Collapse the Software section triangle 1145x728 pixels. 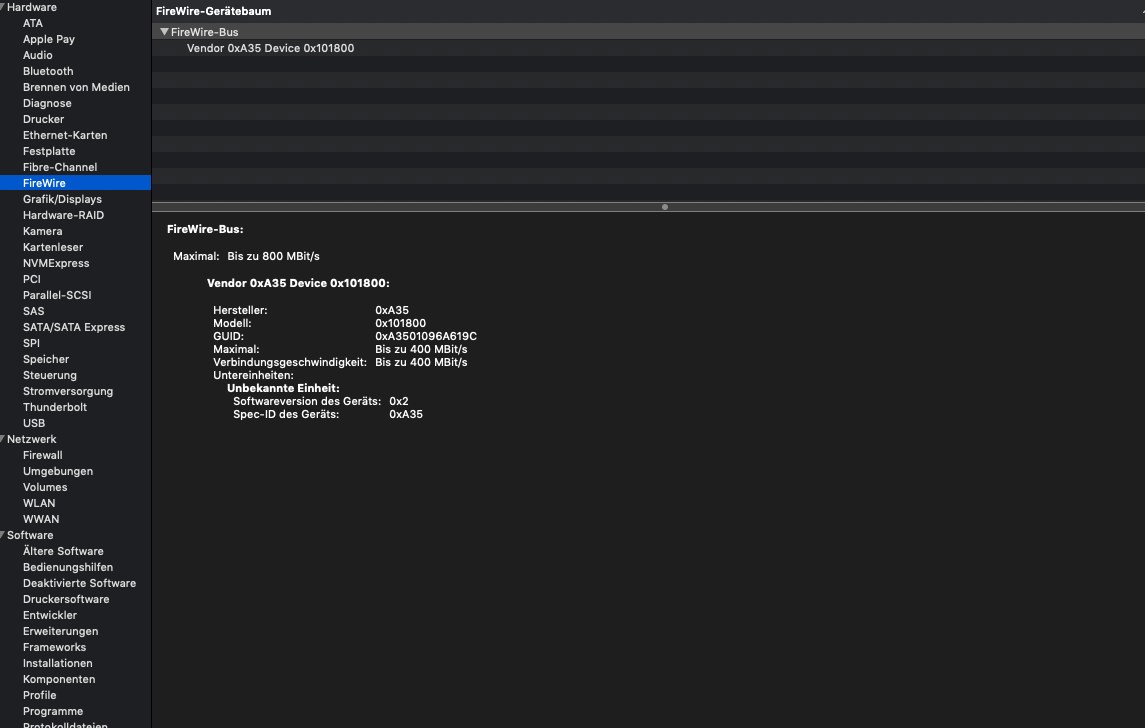3,535
